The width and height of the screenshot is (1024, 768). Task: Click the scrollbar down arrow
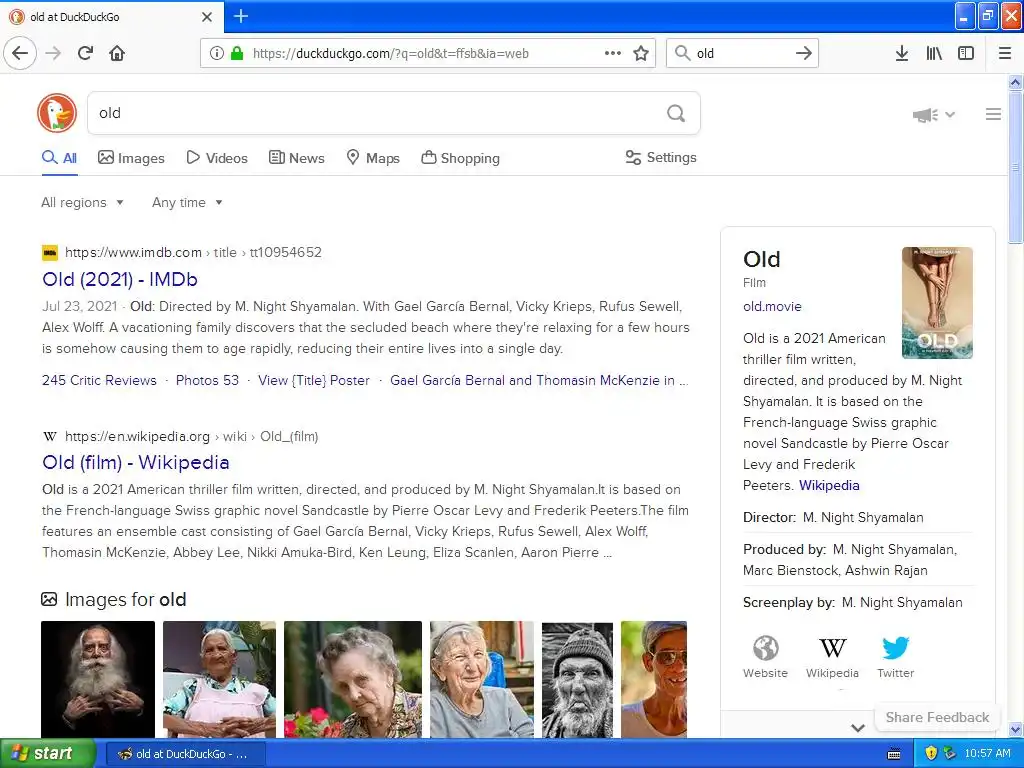click(1015, 729)
